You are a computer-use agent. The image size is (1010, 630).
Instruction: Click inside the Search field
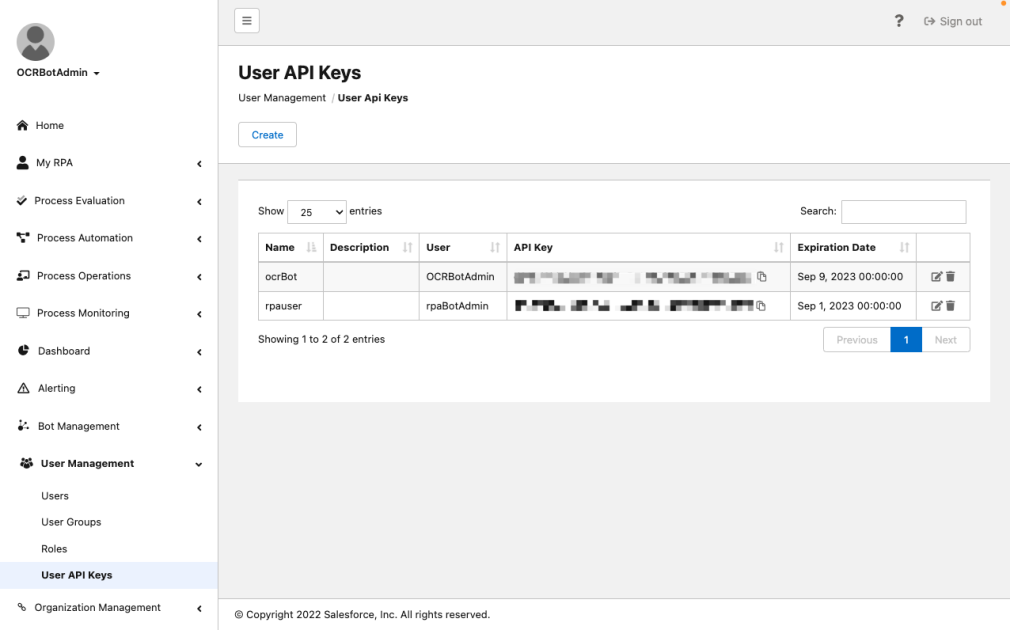pyautogui.click(x=904, y=211)
